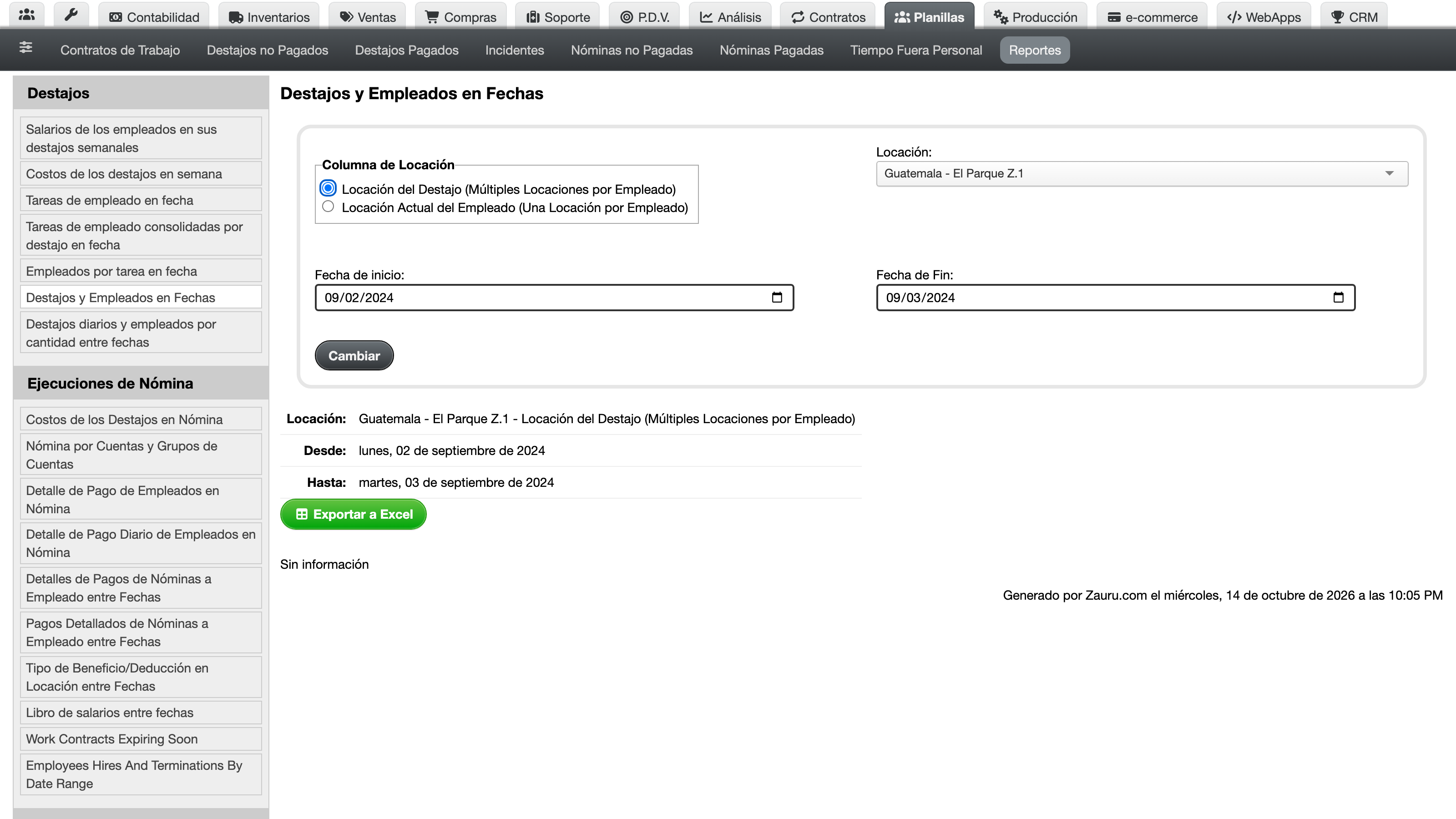Select Locación Actual del Empleado radio option
Viewport: 1456px width, 819px height.
(x=328, y=207)
